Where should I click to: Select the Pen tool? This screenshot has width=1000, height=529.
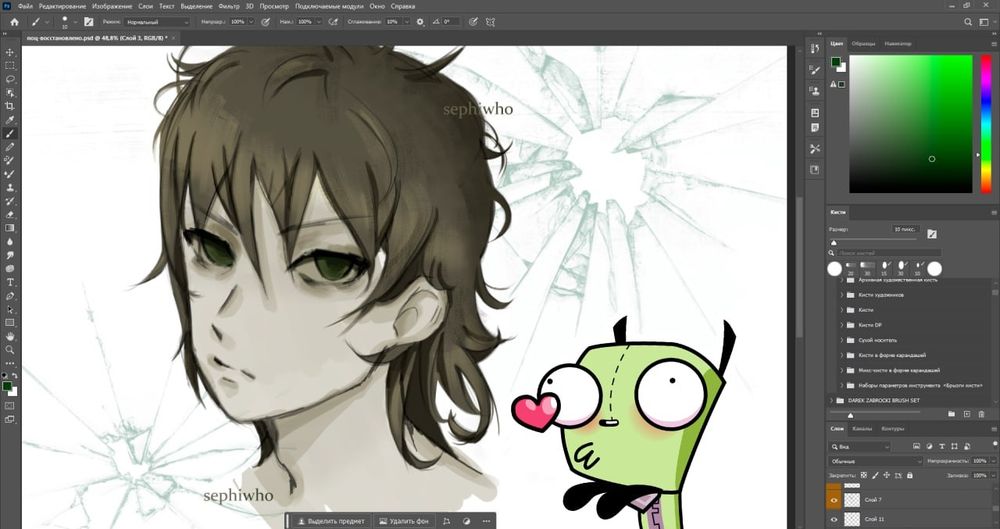click(10, 296)
